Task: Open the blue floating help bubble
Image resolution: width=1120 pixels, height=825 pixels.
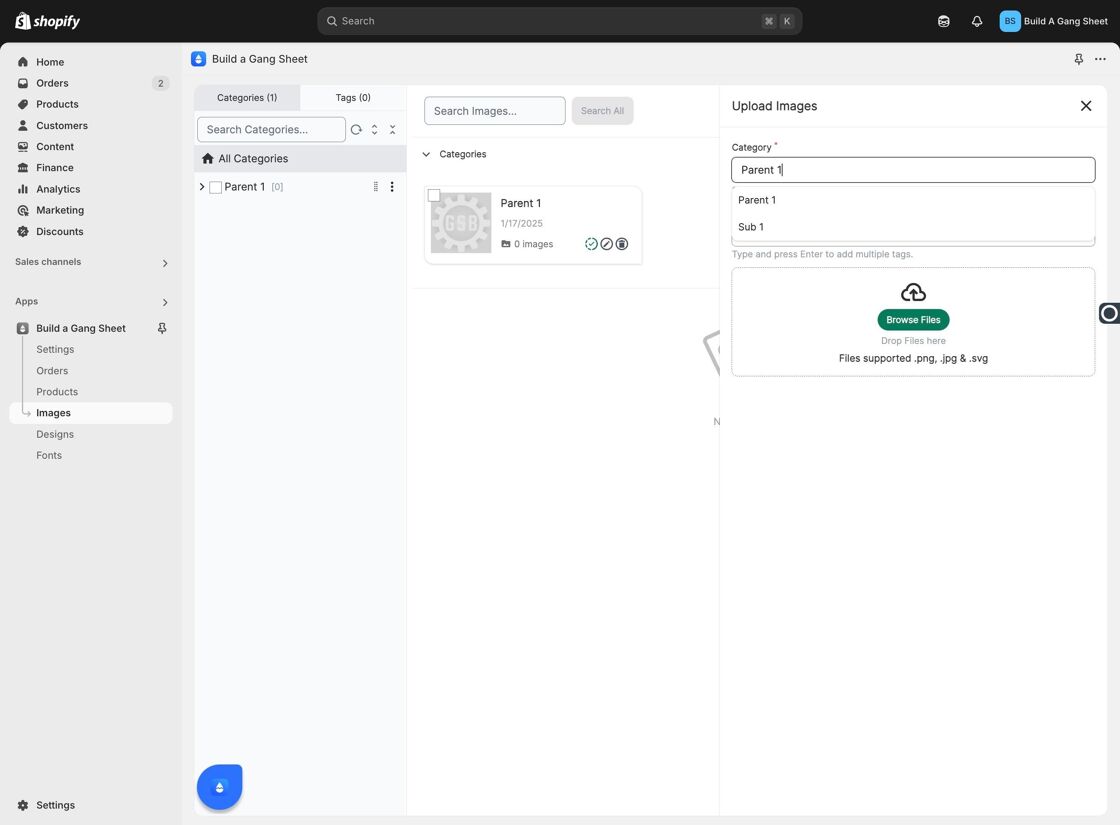Action: coord(219,786)
